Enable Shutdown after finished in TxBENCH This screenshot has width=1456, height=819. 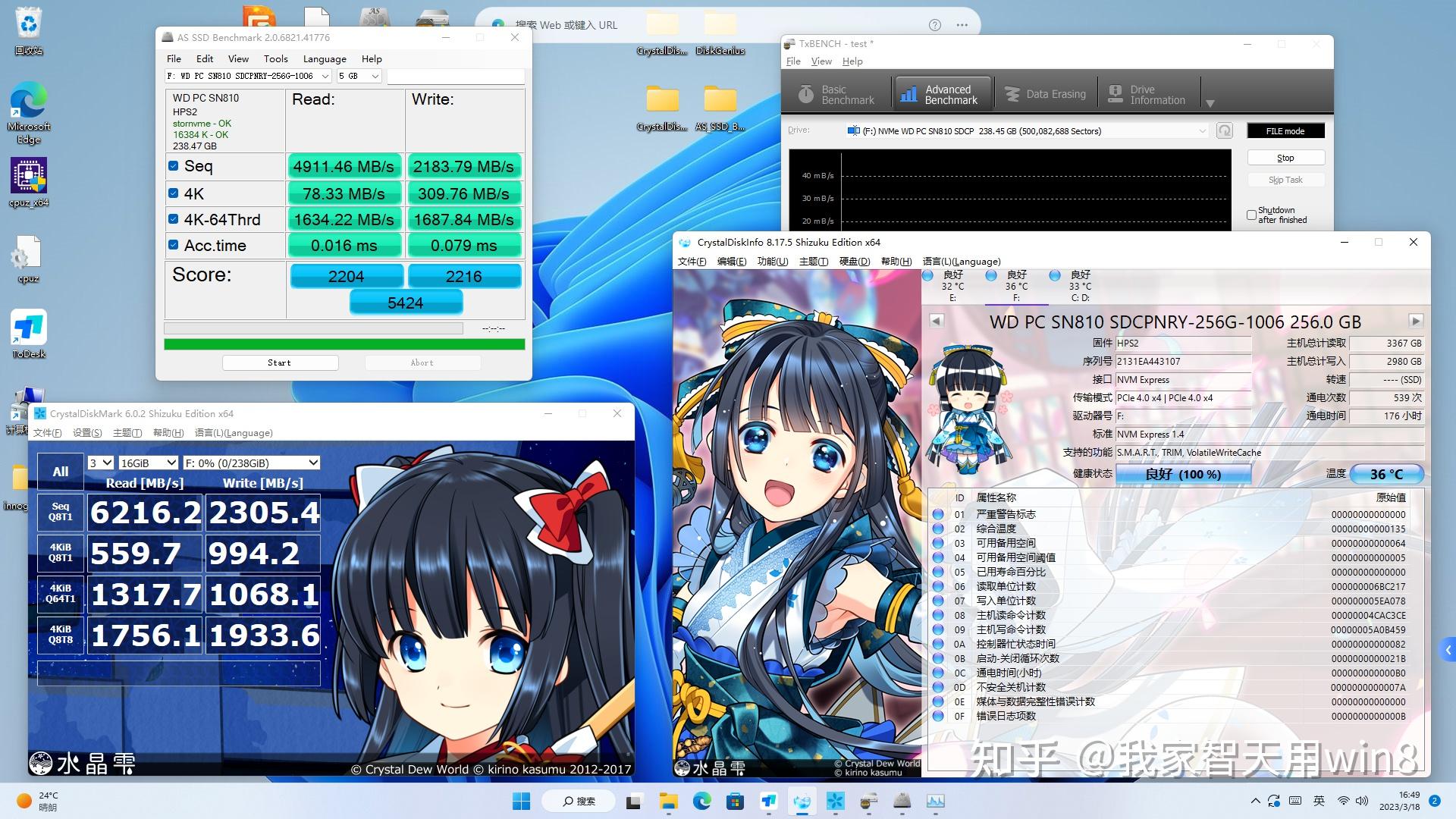[x=1252, y=214]
